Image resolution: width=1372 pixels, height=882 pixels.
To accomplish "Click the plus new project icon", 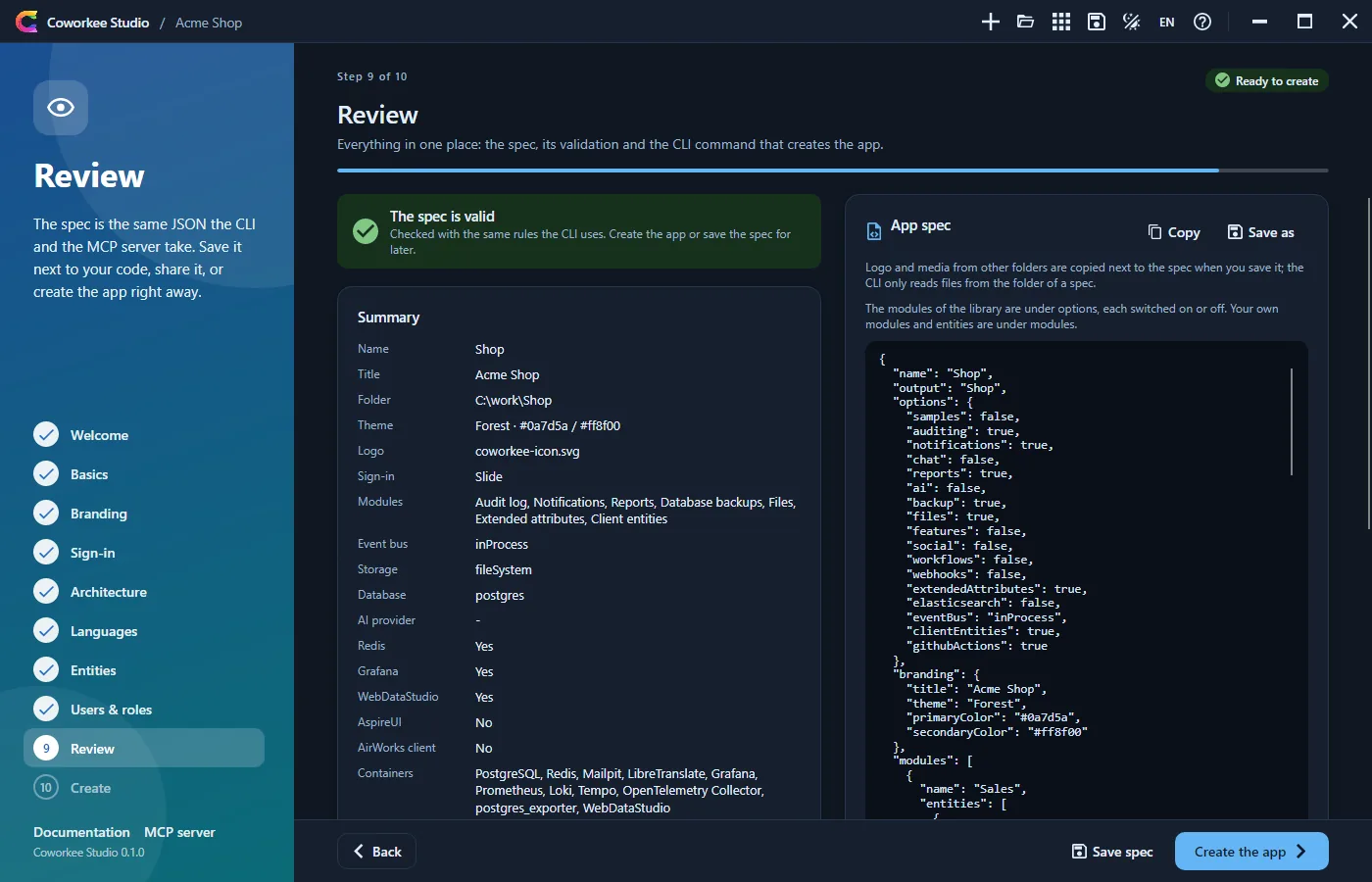I will 991,22.
